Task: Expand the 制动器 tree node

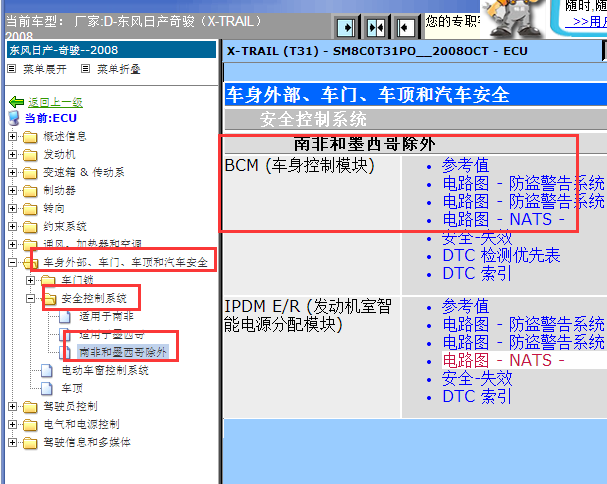Action: pyautogui.click(x=12, y=191)
